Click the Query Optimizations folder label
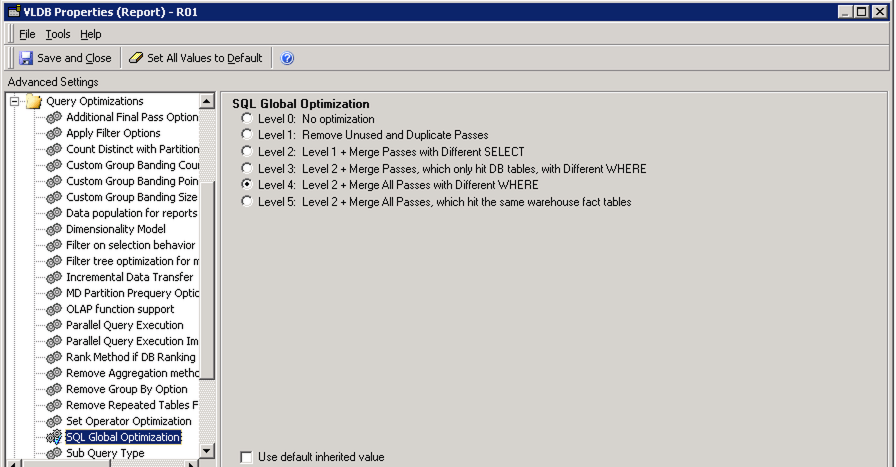 coord(95,101)
